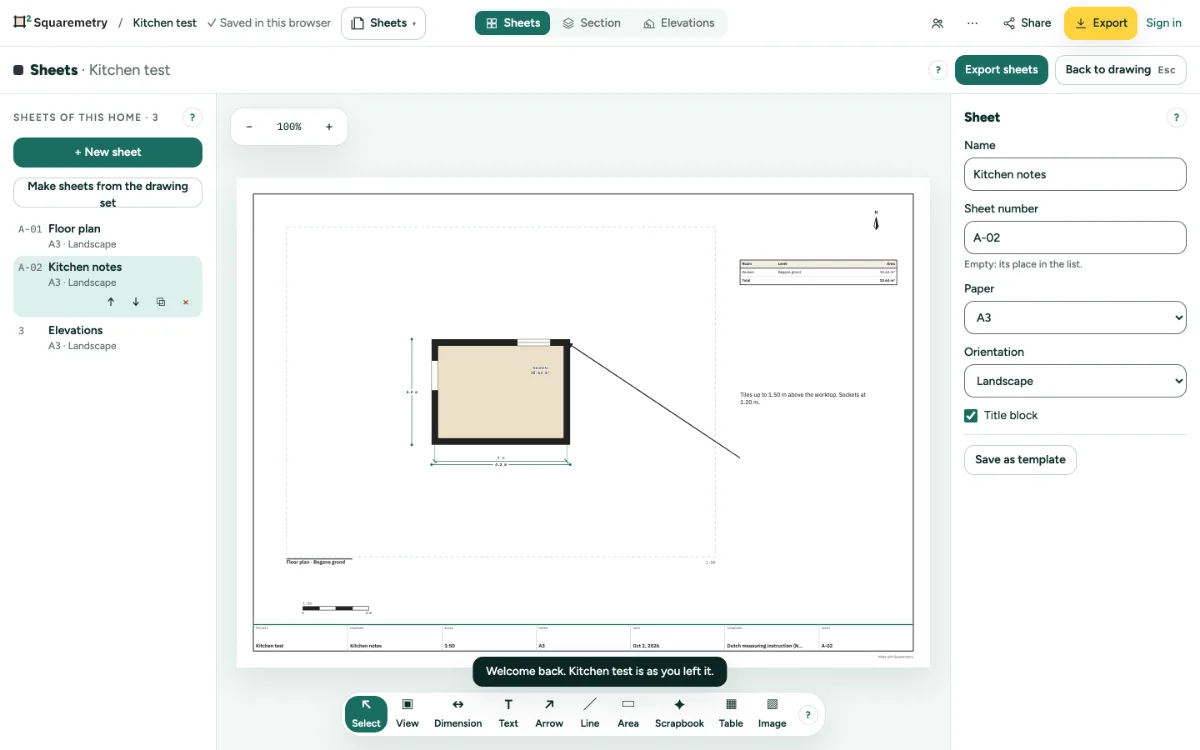Viewport: 1200px width, 750px height.
Task: Delete the Kitchen notes sheet
Action: click(186, 302)
